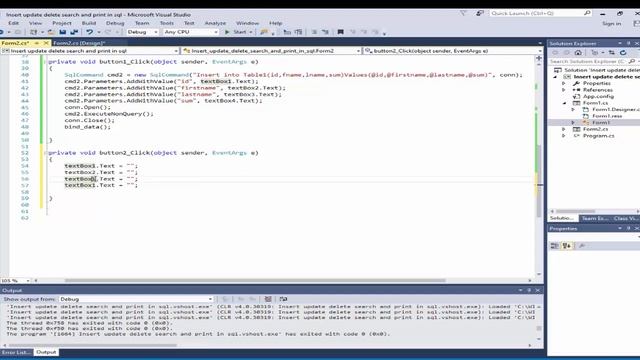Expand the Properties node in Solution Explorer
This screenshot has width=640, height=360.
564,83
